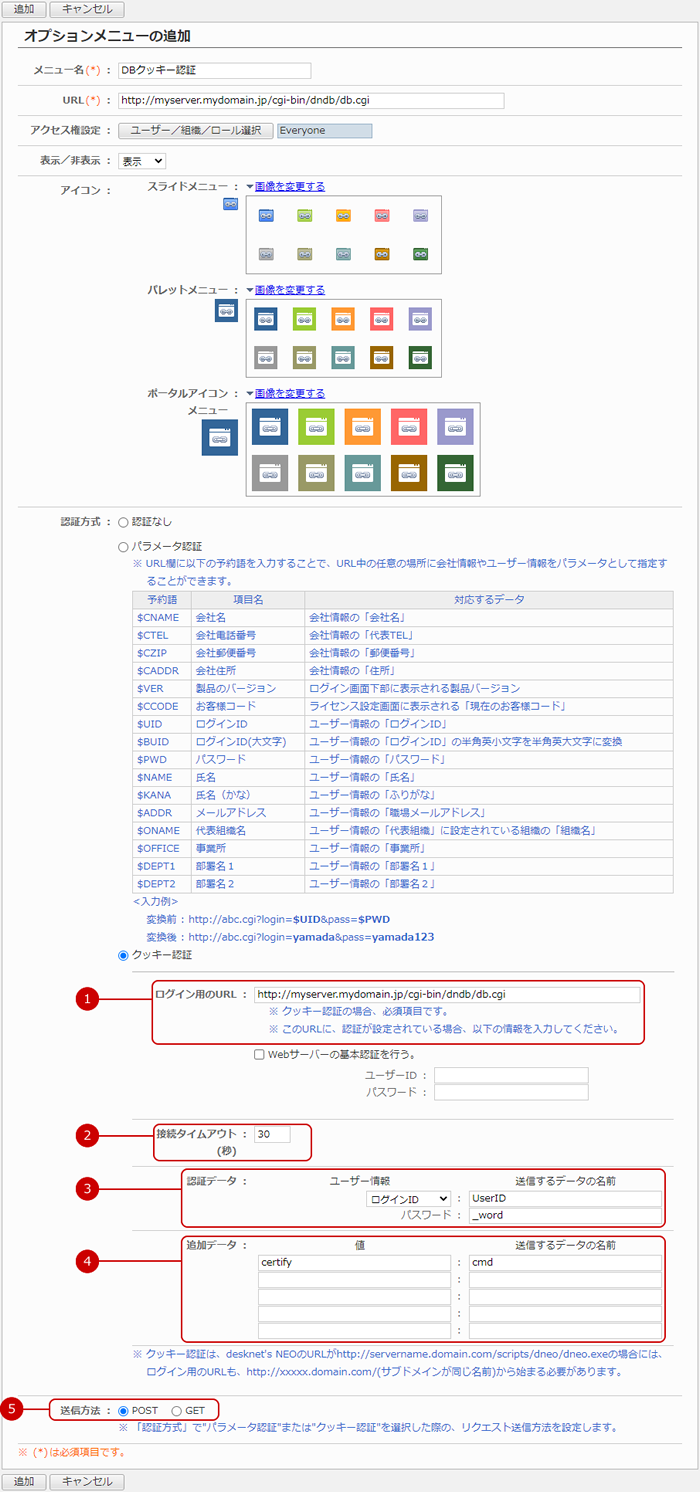Click the ログインID(大文字) item cell

click(x=247, y=742)
